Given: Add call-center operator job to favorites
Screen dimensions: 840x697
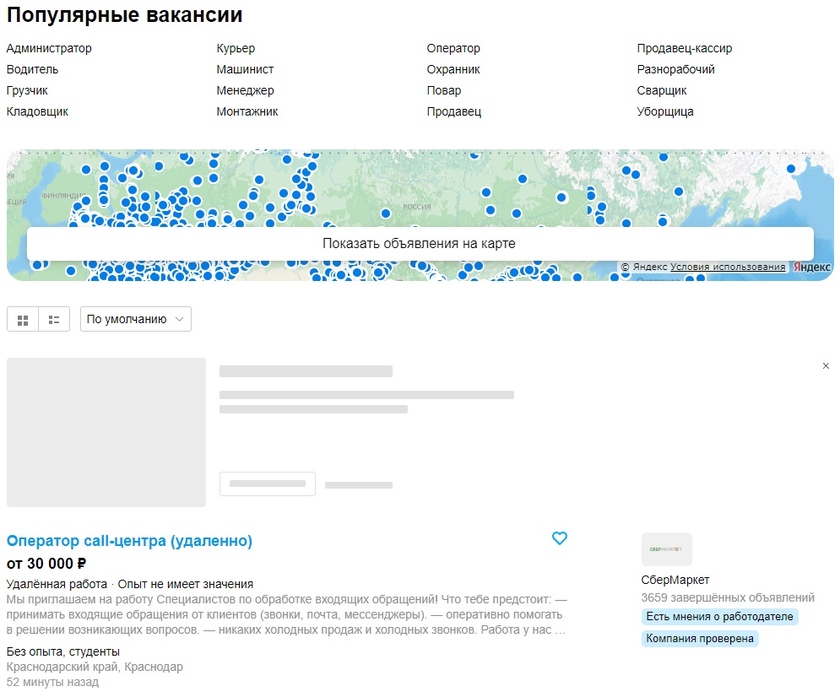Looking at the screenshot, I should click(x=559, y=539).
